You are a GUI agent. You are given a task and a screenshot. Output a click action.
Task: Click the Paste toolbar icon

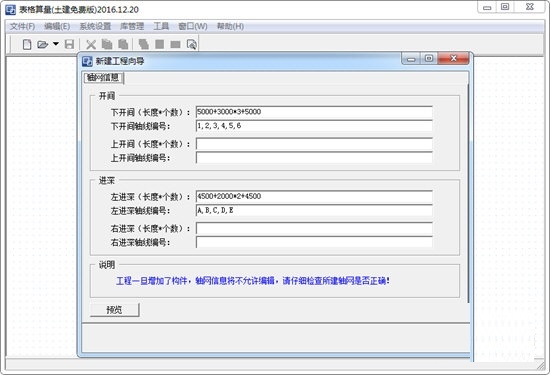pos(123,44)
